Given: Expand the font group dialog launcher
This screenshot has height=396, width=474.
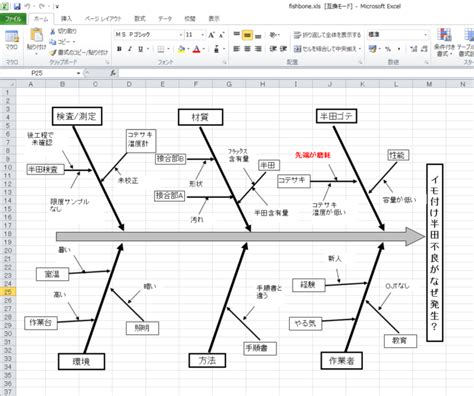Looking at the screenshot, I should [225, 62].
